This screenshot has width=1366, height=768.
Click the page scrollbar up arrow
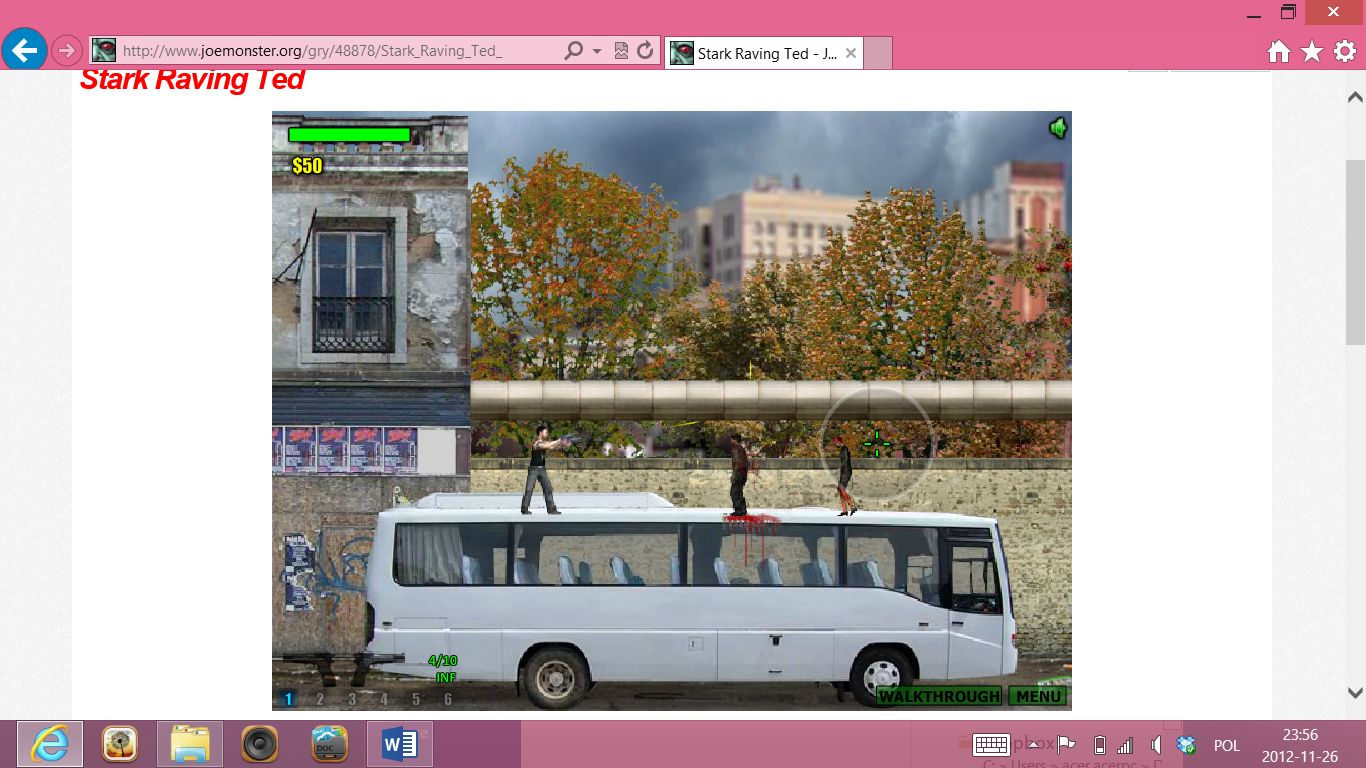[1355, 97]
